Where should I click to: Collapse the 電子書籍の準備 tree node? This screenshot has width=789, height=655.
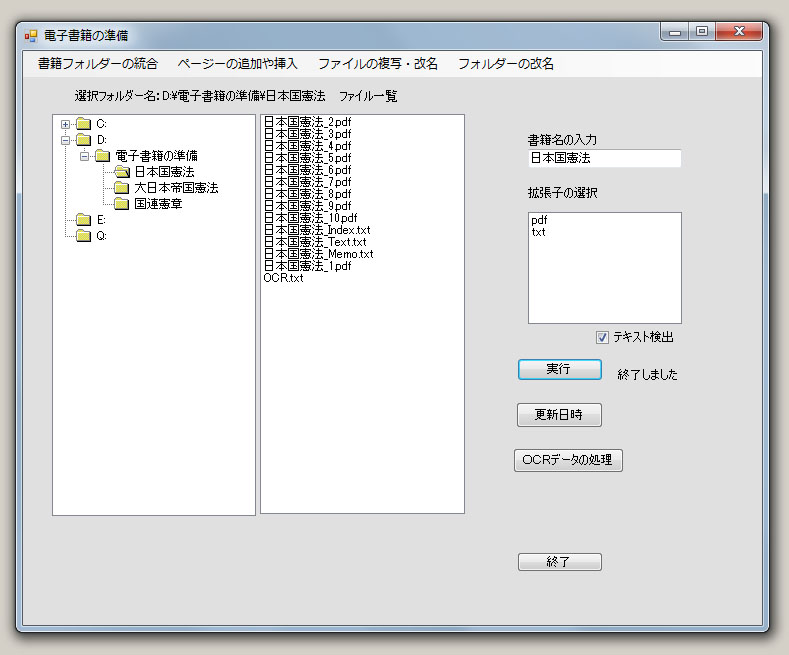pyautogui.click(x=85, y=156)
